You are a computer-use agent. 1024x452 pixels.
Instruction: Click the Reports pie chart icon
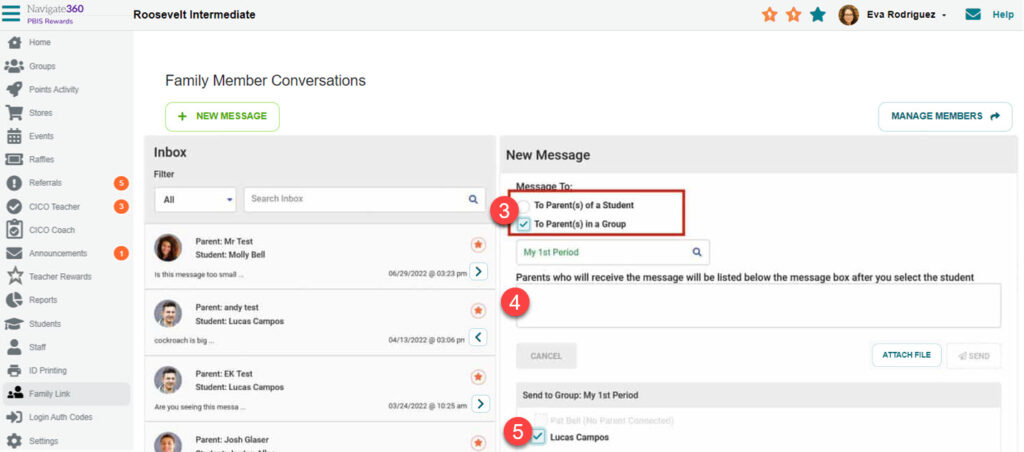pos(14,300)
